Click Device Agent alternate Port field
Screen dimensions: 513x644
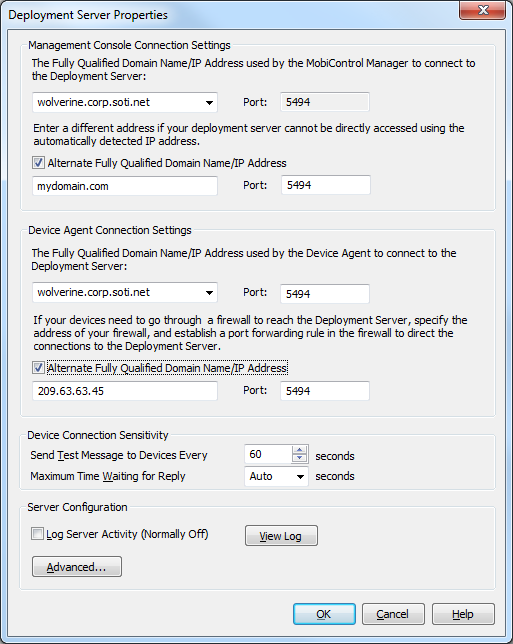pyautogui.click(x=325, y=391)
